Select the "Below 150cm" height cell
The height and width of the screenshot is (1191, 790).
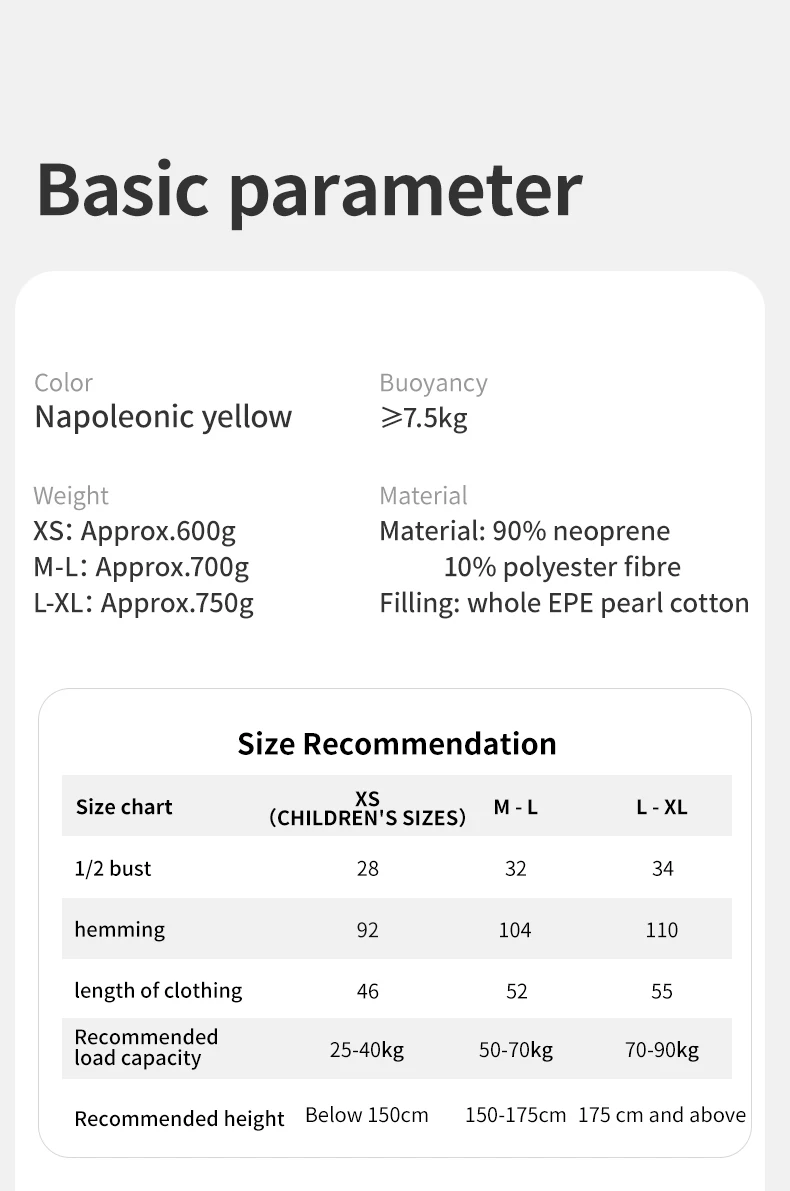(367, 1115)
